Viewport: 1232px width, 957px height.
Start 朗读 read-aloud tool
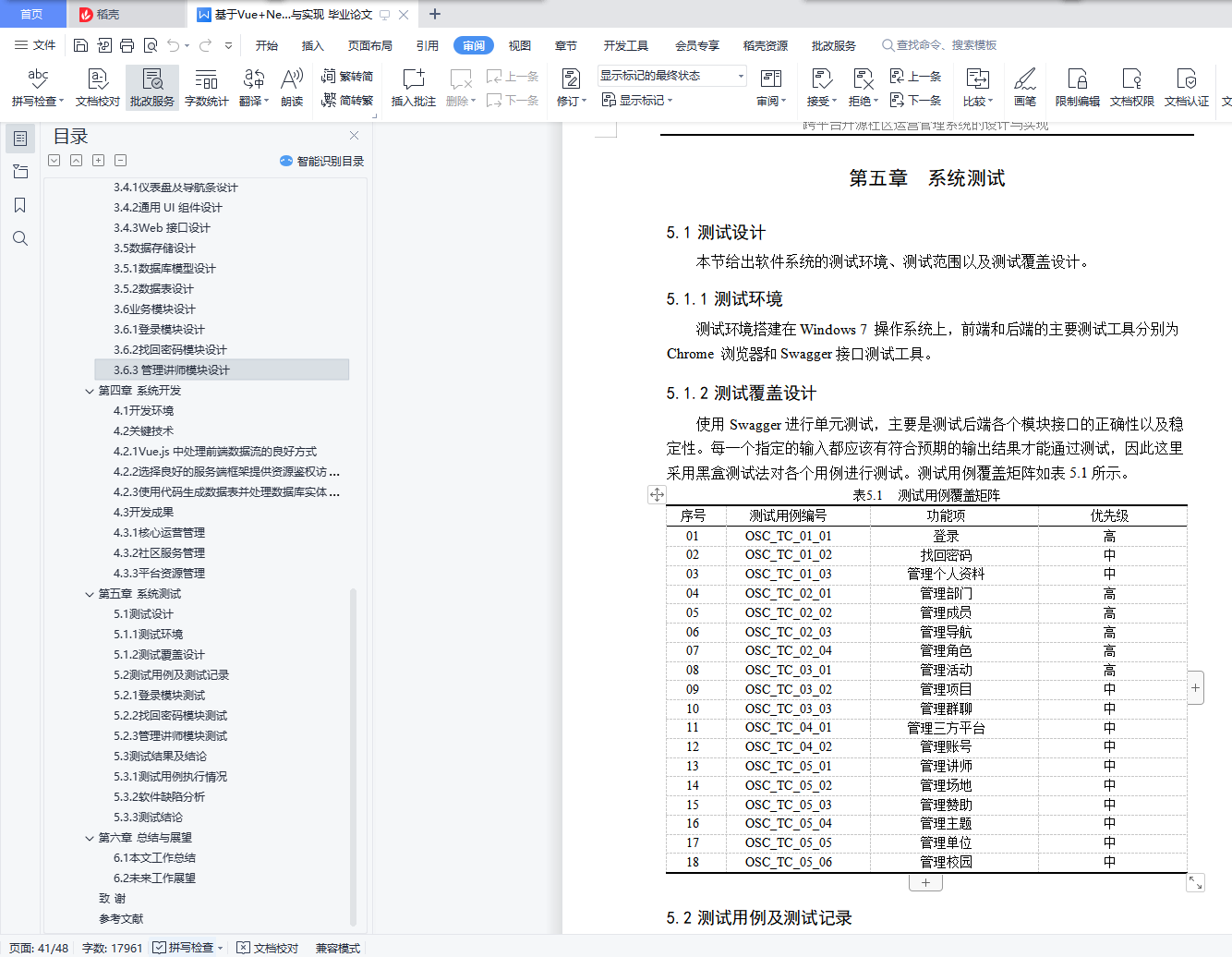point(292,88)
